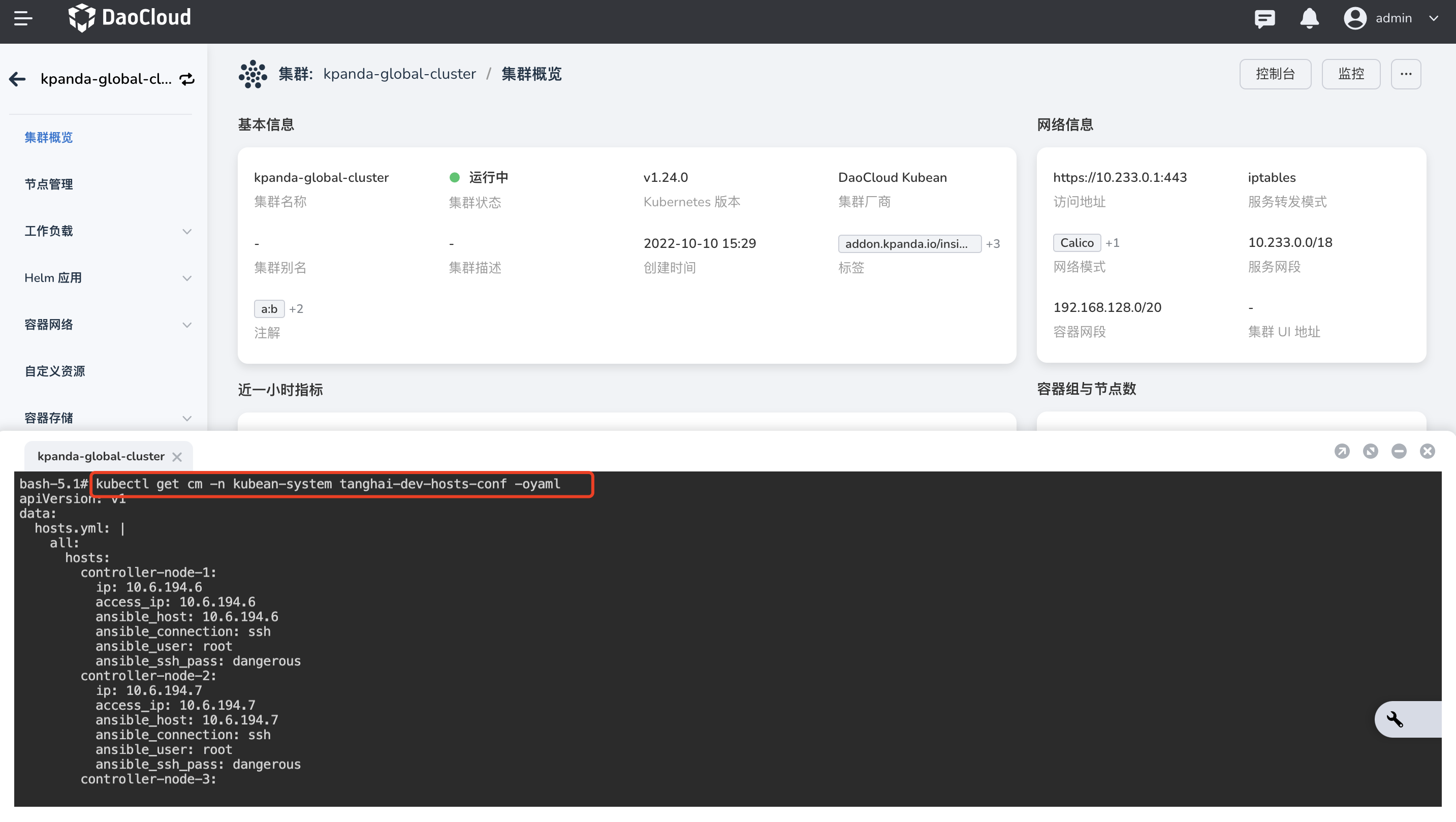The image size is (1456, 822).
Task: Show the +1 additional network modes
Action: 1113,242
